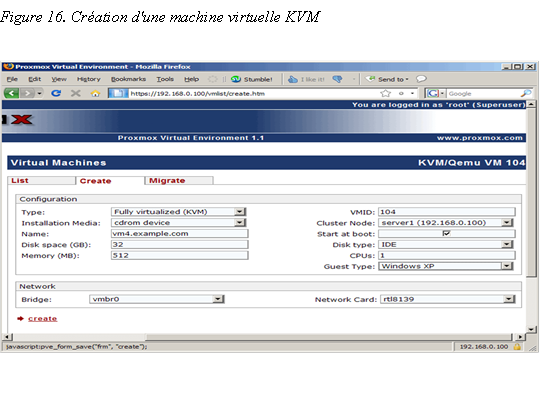Open the Guest Type dropdown
The width and height of the screenshot is (540, 419).
click(446, 266)
